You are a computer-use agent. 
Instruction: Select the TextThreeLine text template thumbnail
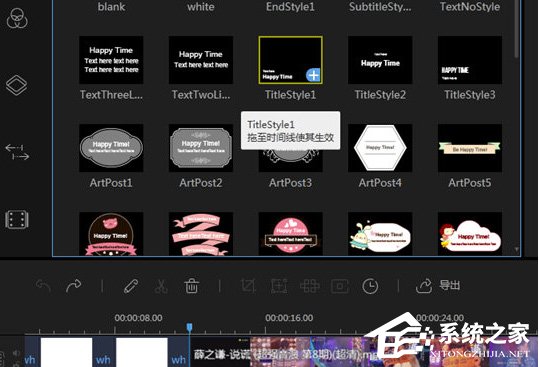111,60
